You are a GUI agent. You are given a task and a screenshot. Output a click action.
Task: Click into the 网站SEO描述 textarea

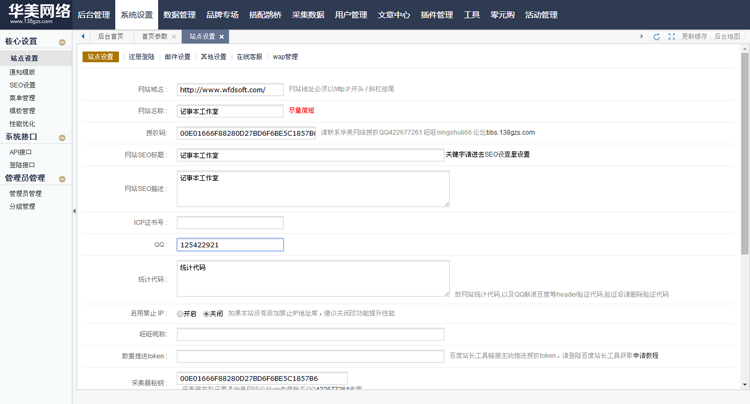point(313,189)
